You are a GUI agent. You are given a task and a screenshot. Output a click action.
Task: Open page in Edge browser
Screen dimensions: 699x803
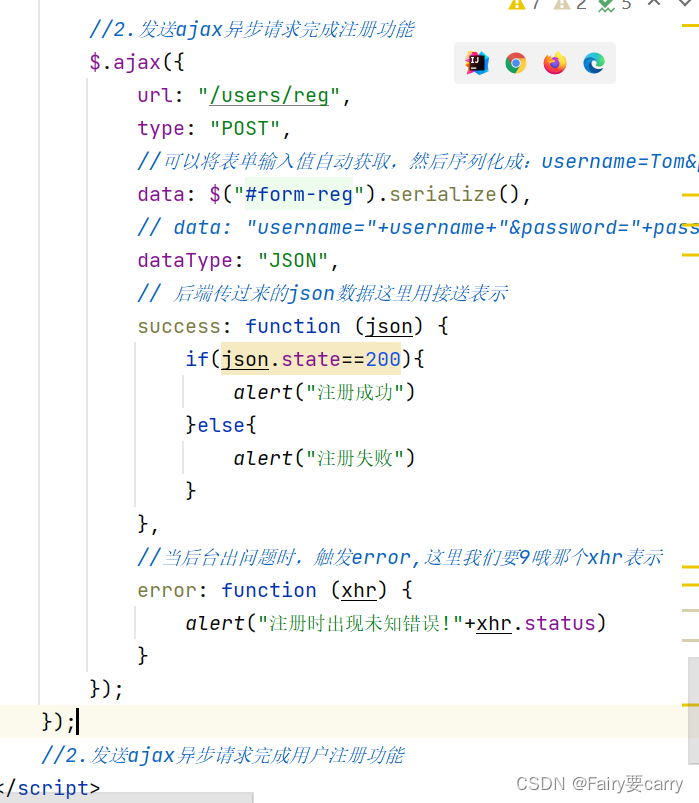click(x=594, y=64)
